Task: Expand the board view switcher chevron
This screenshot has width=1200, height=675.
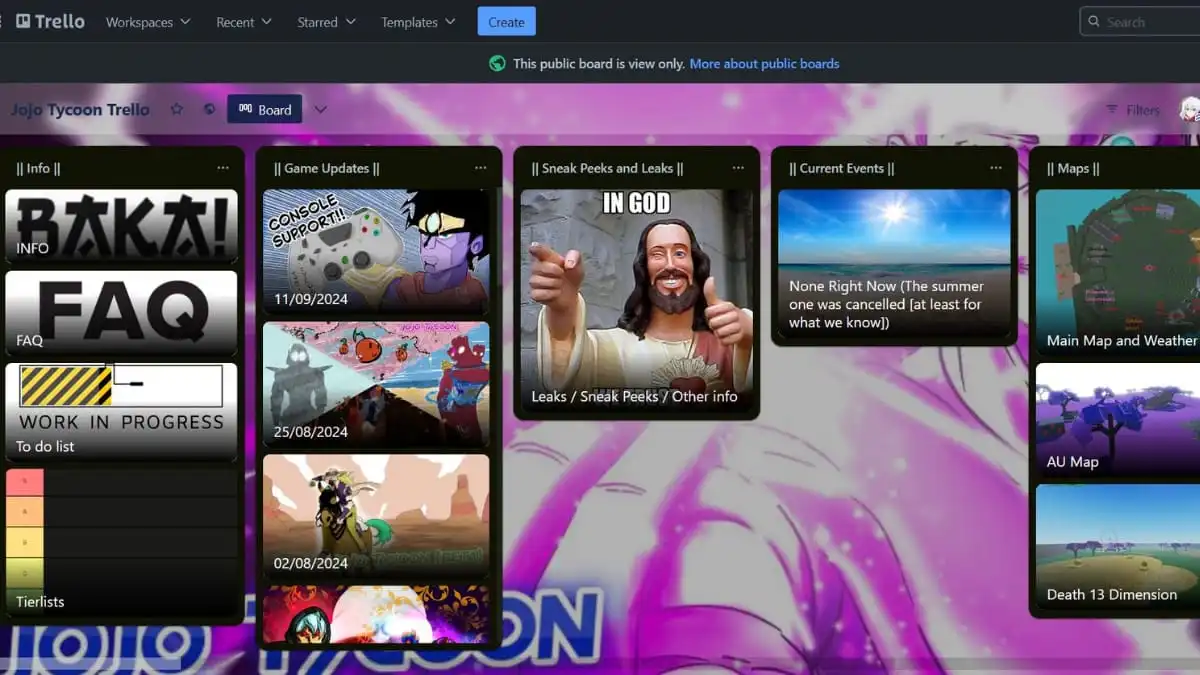Action: pyautogui.click(x=319, y=110)
